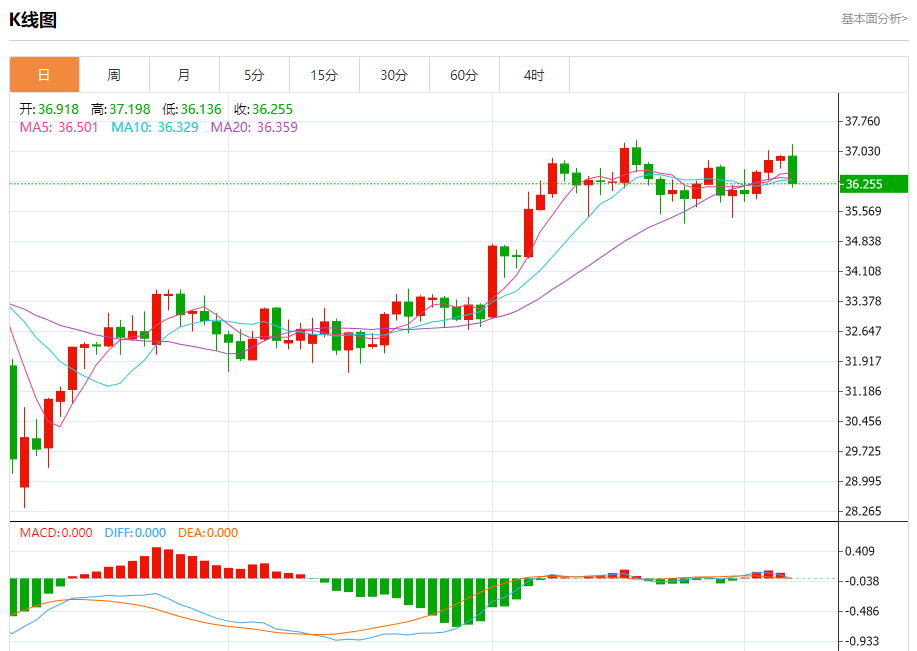This screenshot has width=917, height=651.
Task: Click the green 36.255 current price tag
Action: click(872, 184)
